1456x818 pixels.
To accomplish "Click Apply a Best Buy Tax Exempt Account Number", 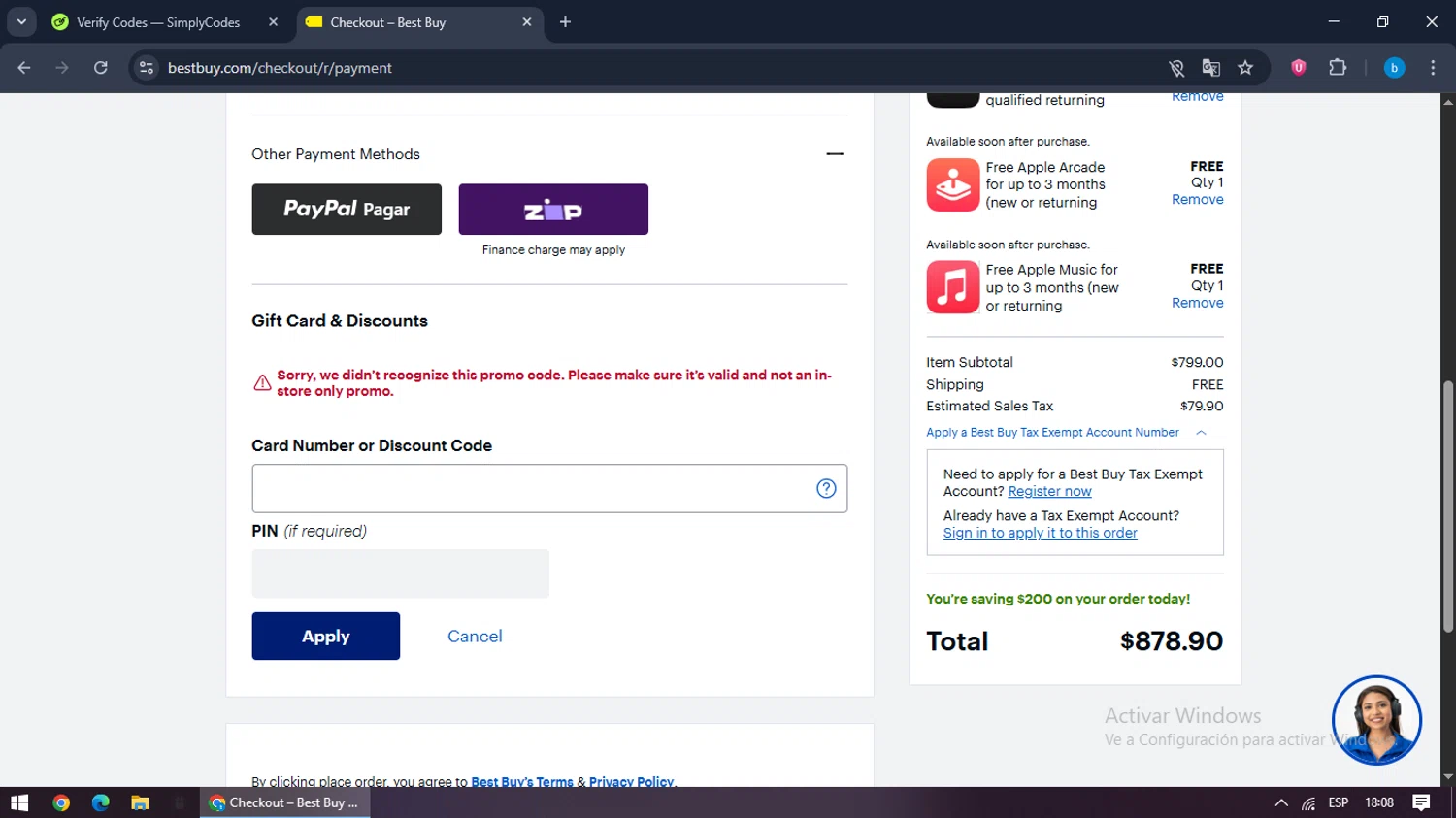I will click(1052, 433).
